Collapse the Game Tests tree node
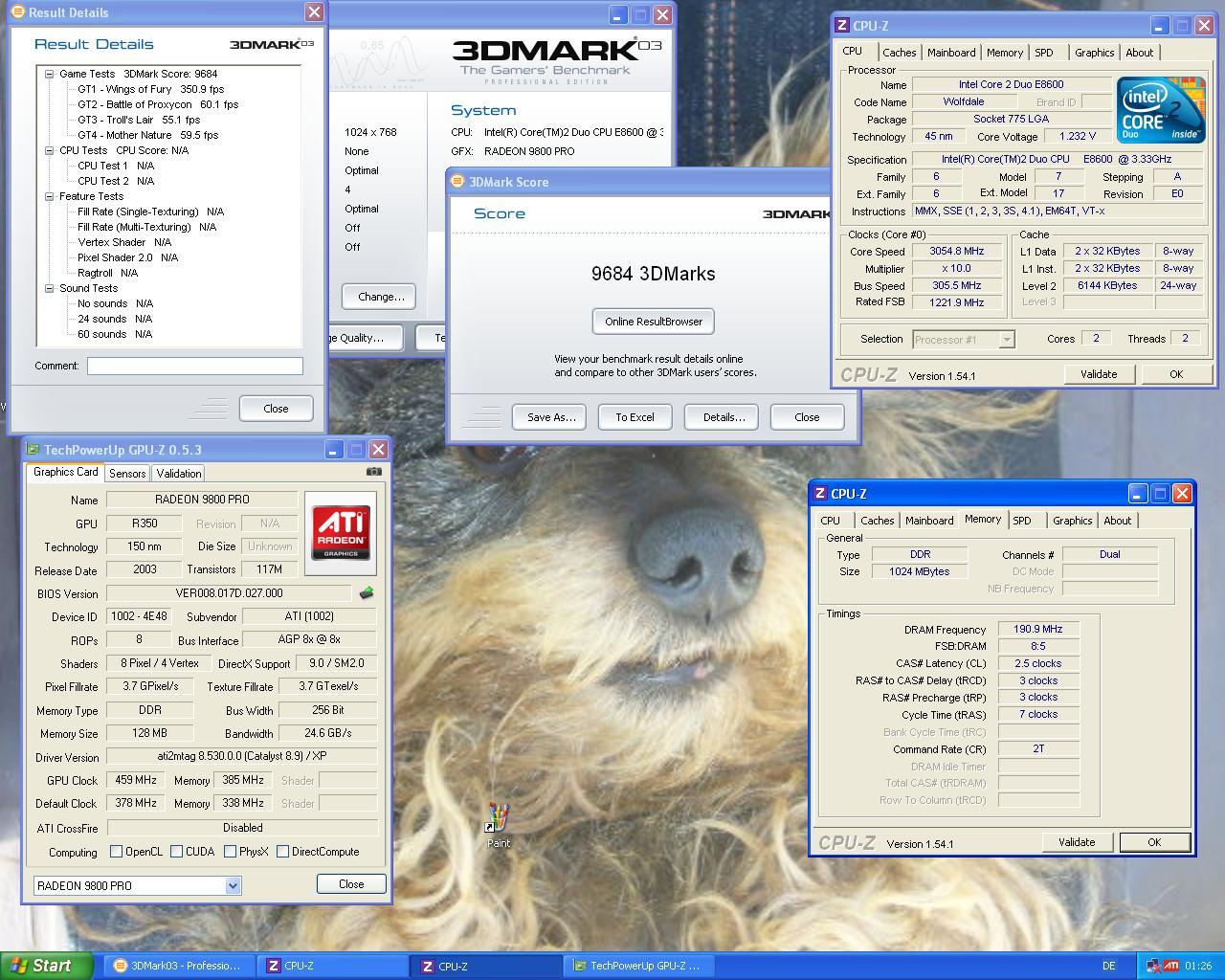This screenshot has width=1225, height=980. pos(50,74)
